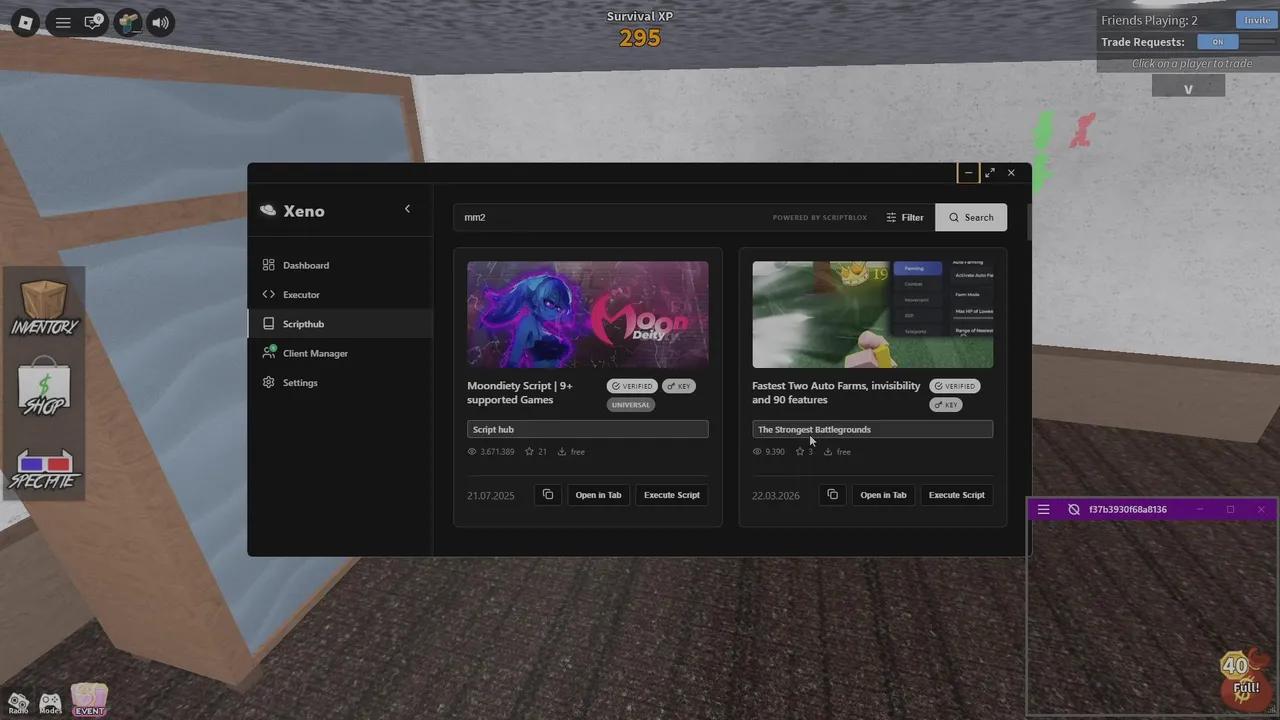Expand the Friends Playing panel chevron

[1188, 89]
